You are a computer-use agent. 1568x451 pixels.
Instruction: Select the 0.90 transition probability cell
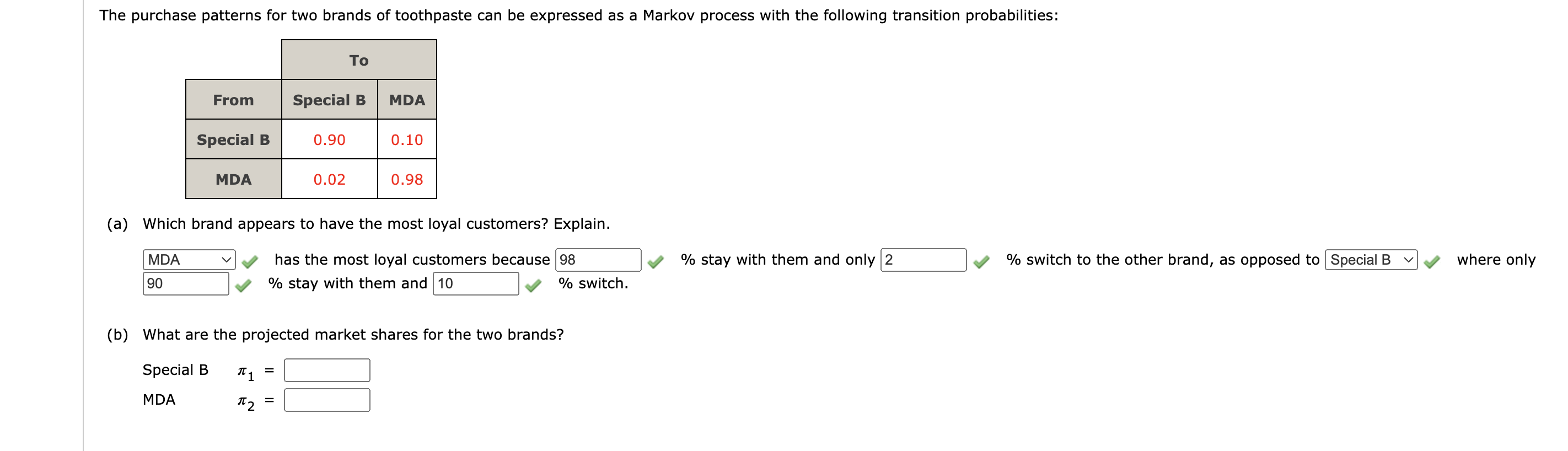329,139
